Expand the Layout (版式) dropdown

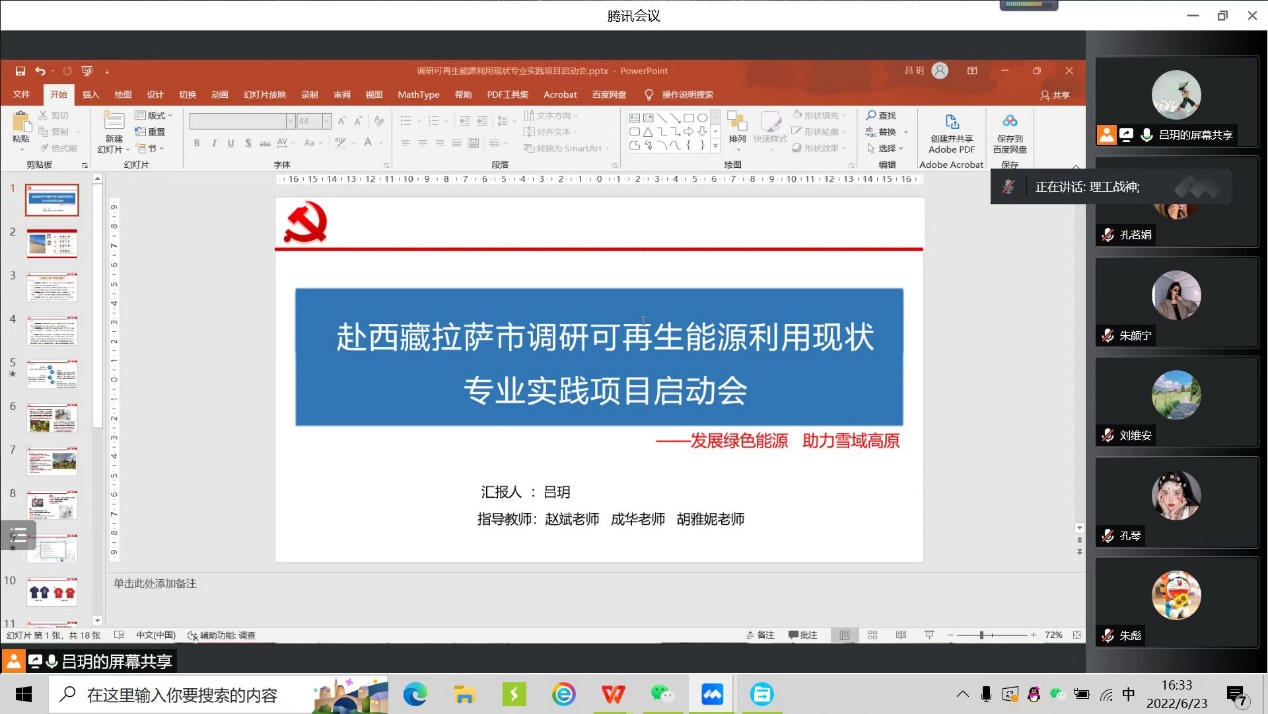point(156,116)
